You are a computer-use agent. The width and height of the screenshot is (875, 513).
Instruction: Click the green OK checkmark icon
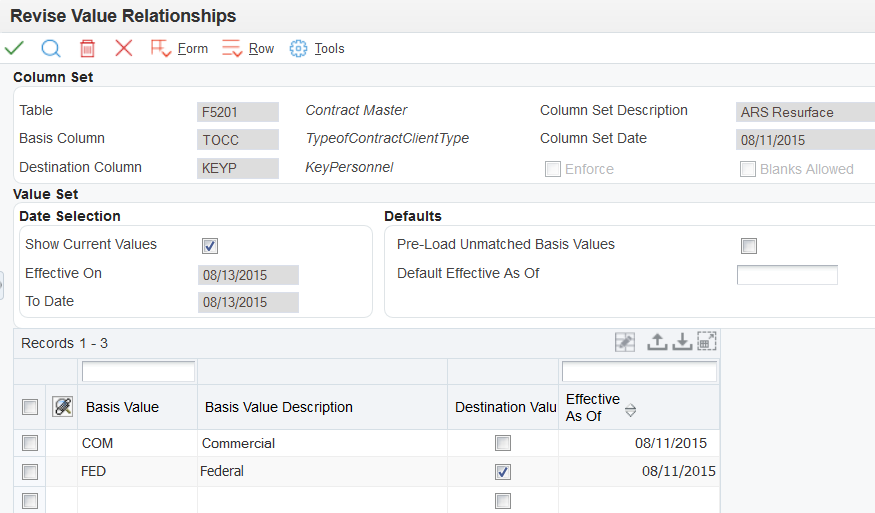14,49
